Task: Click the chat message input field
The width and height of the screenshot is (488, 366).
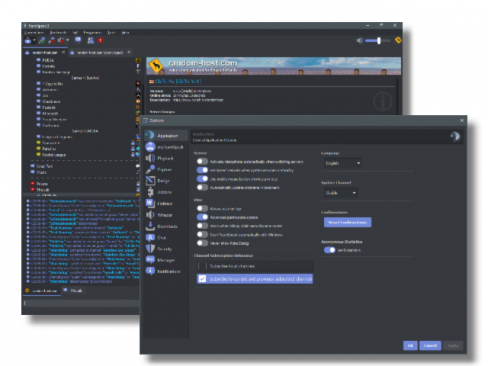Action: [x=81, y=303]
